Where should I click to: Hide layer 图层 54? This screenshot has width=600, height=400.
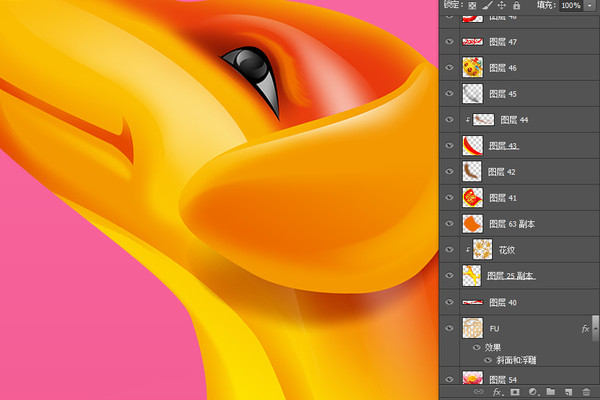point(449,380)
